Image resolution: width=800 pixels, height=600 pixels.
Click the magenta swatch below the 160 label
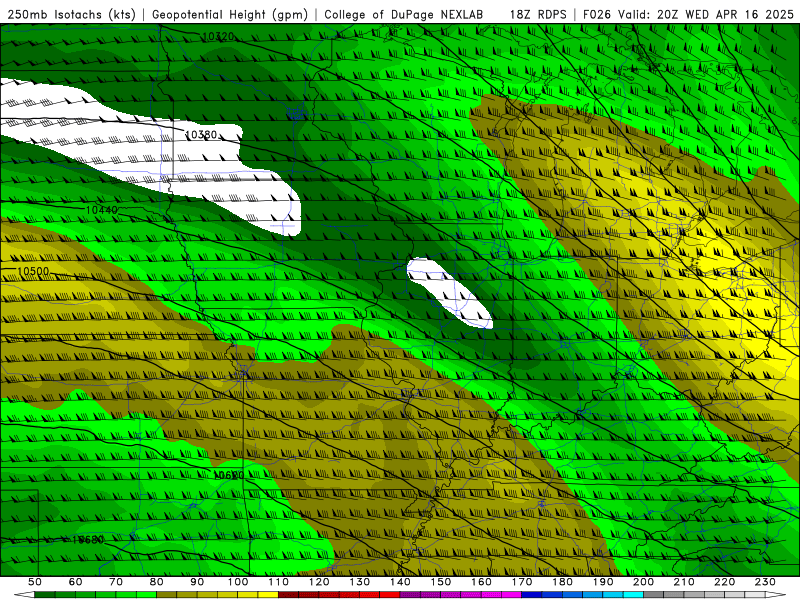coord(491,595)
